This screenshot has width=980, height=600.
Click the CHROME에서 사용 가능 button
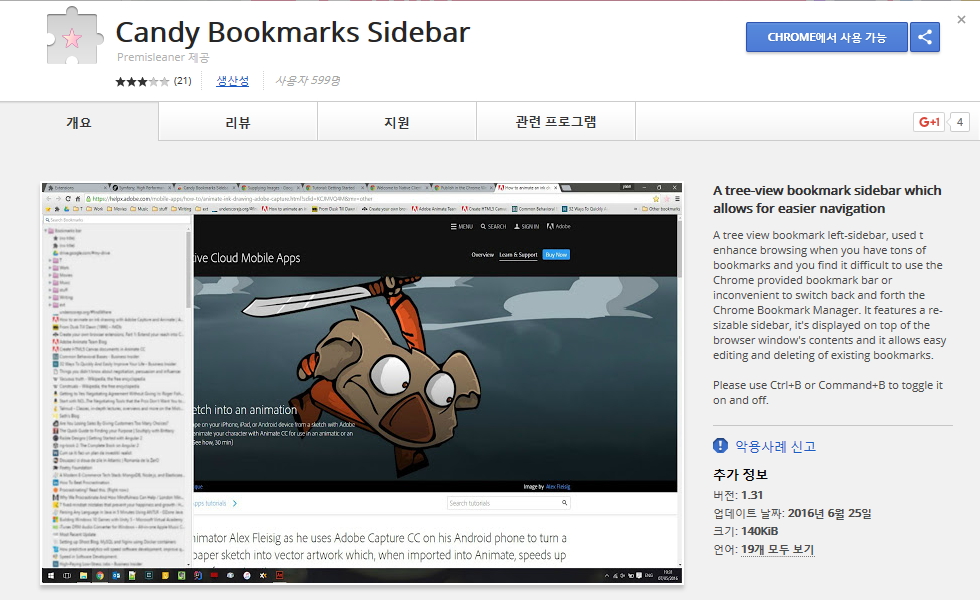point(826,37)
